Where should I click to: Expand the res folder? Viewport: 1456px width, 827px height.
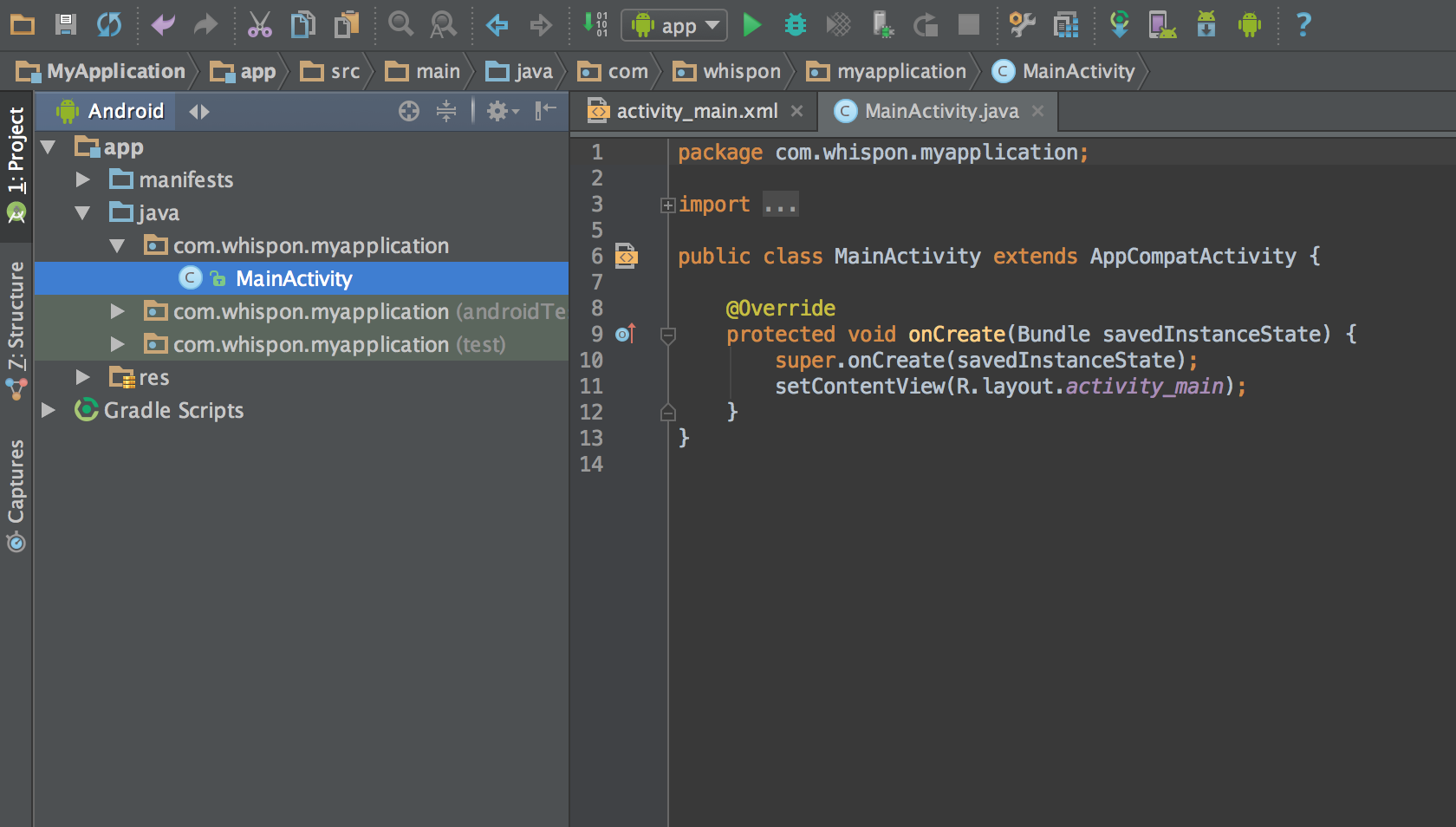[x=83, y=377]
